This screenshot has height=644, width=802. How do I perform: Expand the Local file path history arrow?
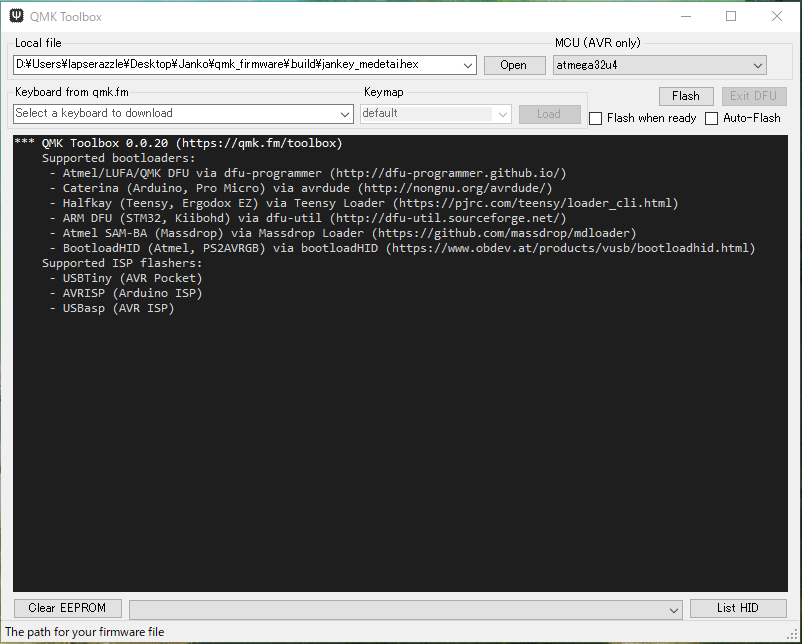tap(468, 65)
